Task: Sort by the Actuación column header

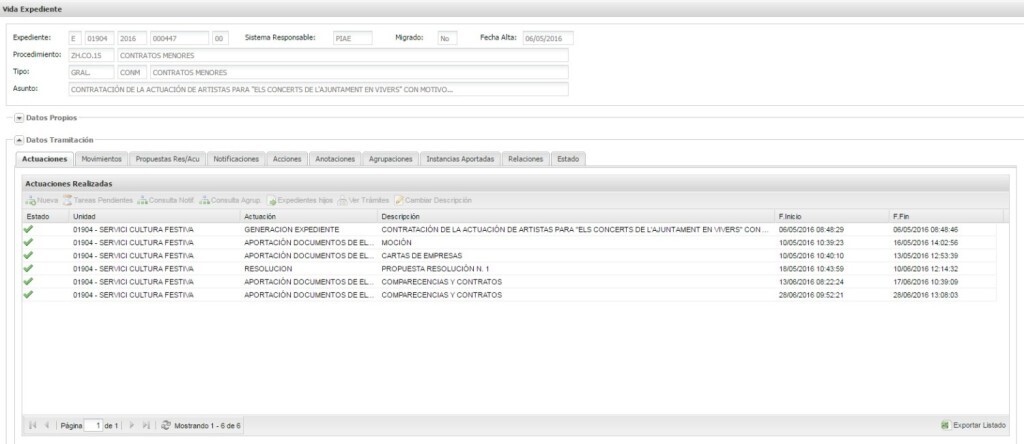Action: click(x=308, y=216)
